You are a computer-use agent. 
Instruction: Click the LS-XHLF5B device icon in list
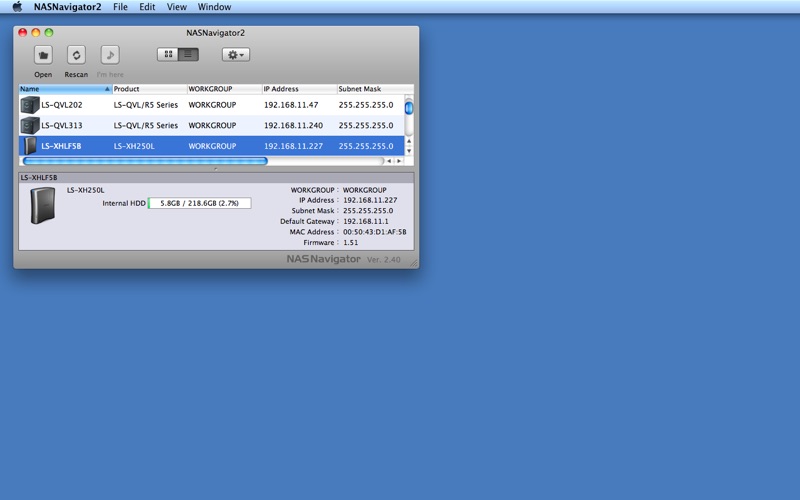point(30,146)
